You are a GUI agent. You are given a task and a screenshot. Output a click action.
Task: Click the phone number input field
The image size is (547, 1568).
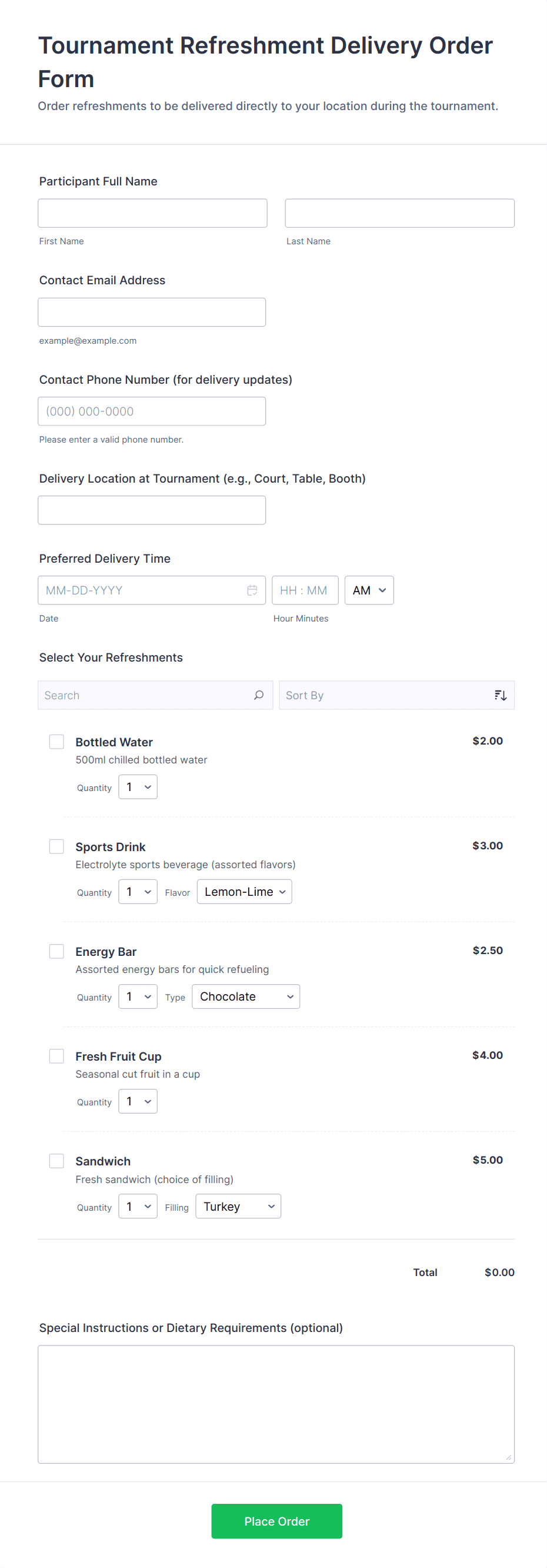pos(152,411)
